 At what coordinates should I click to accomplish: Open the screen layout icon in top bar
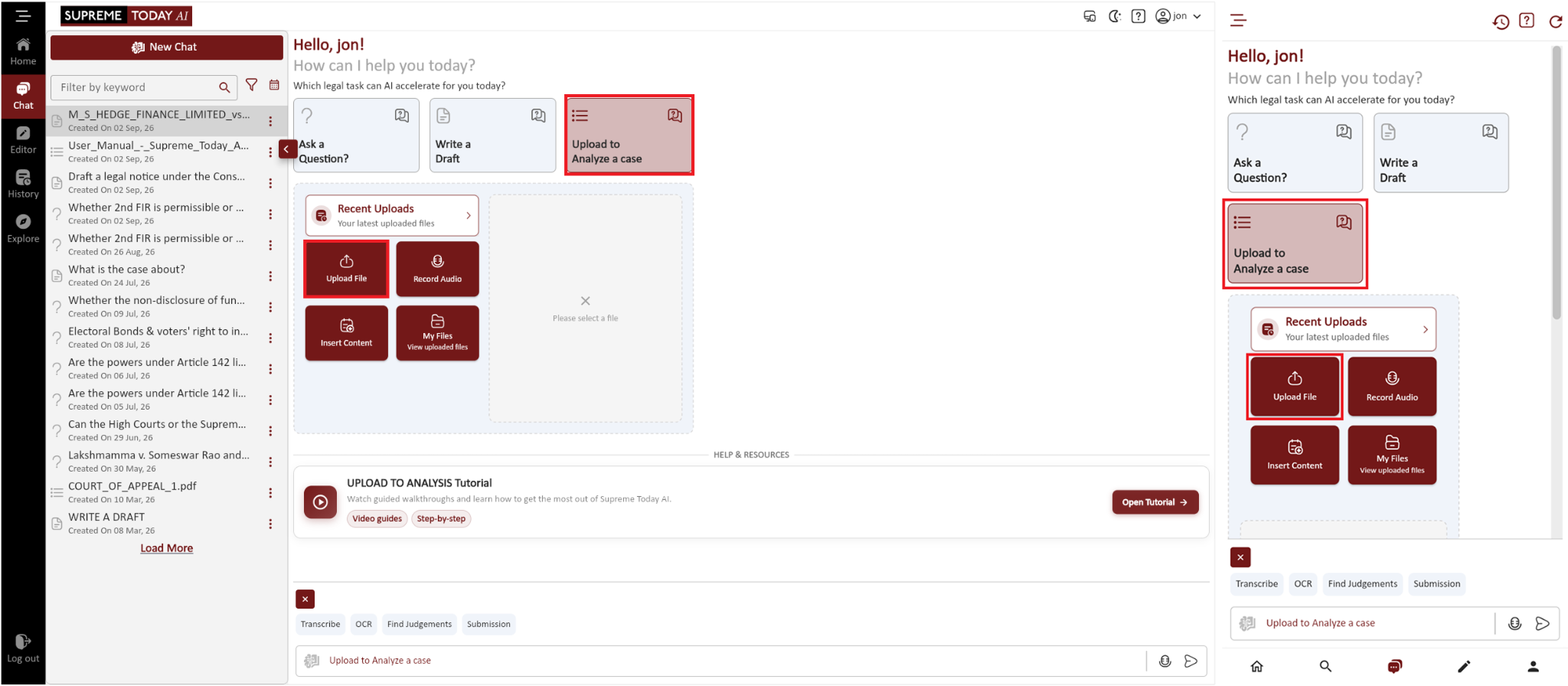pyautogui.click(x=1089, y=16)
